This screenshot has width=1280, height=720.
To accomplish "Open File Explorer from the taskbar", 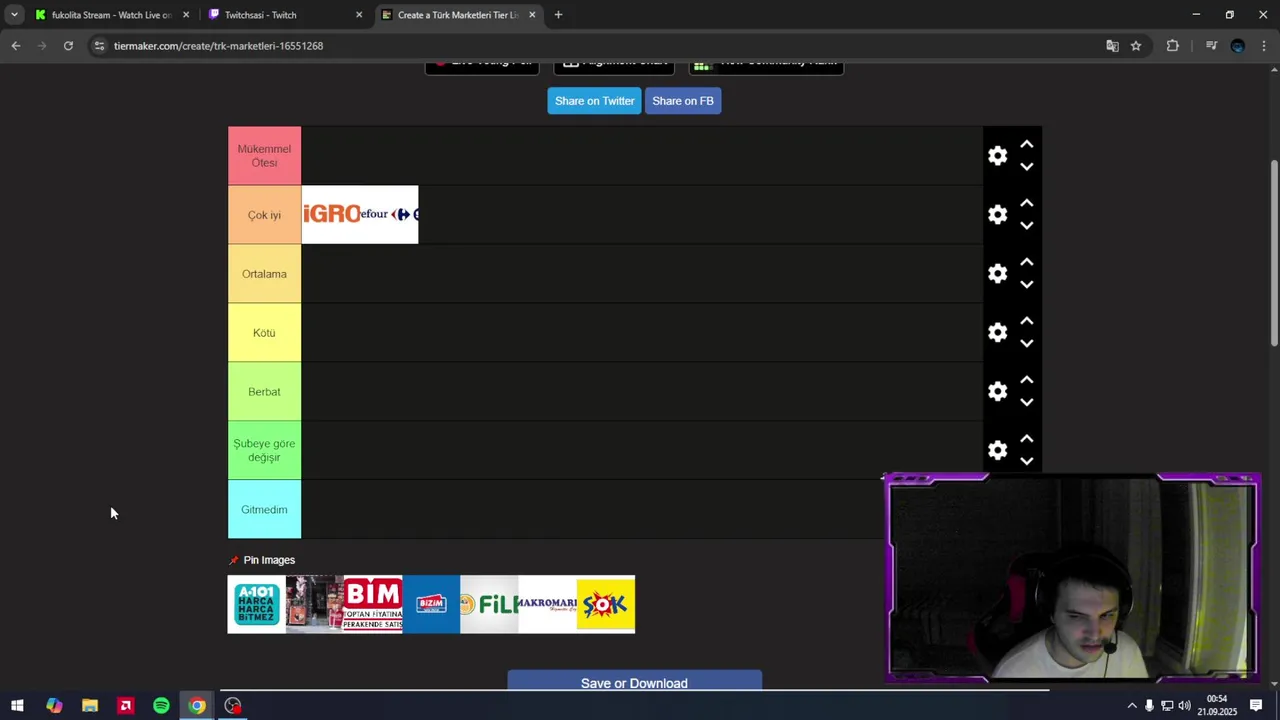I will pos(90,706).
